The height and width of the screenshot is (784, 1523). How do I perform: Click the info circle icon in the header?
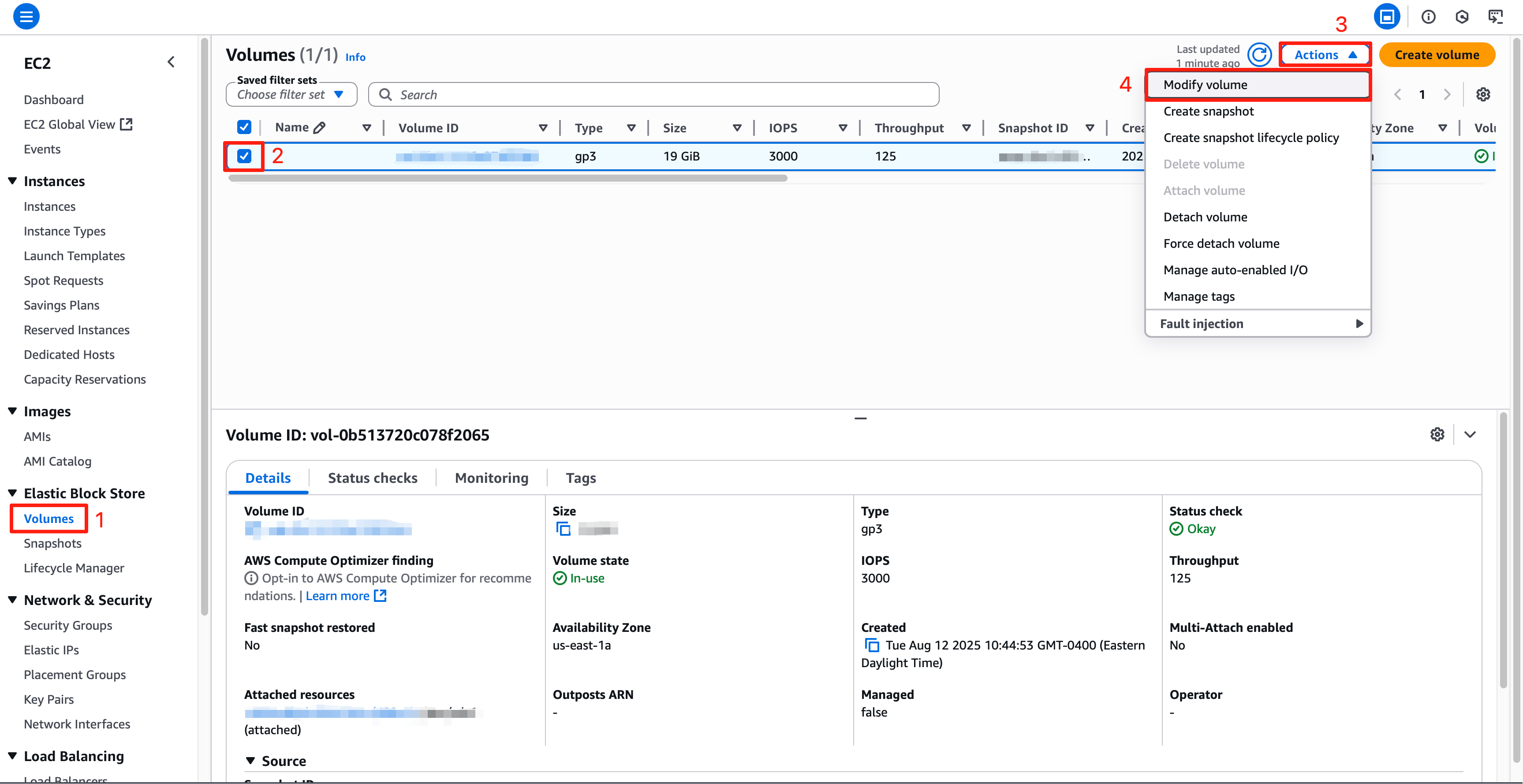1428,17
